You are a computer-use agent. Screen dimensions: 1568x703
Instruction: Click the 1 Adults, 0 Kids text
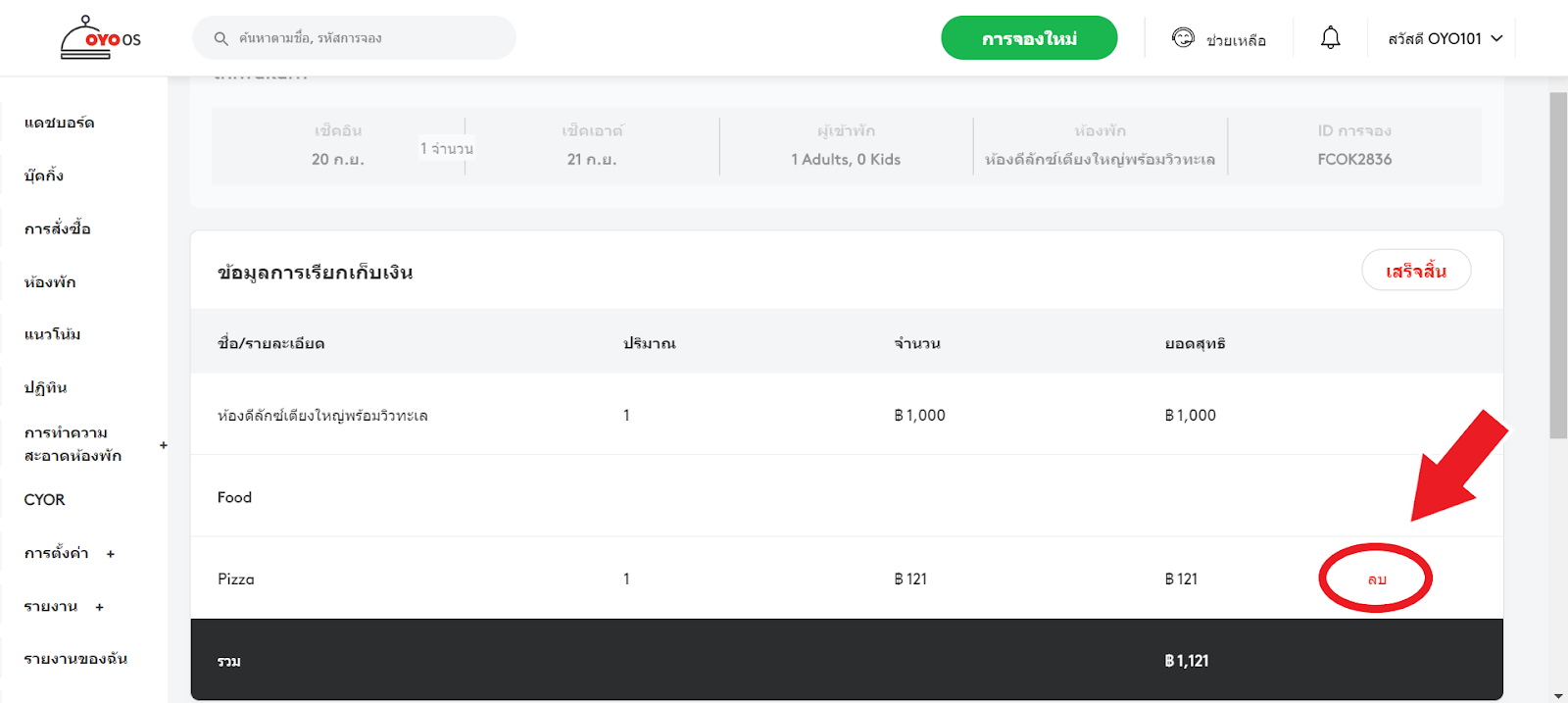[846, 159]
